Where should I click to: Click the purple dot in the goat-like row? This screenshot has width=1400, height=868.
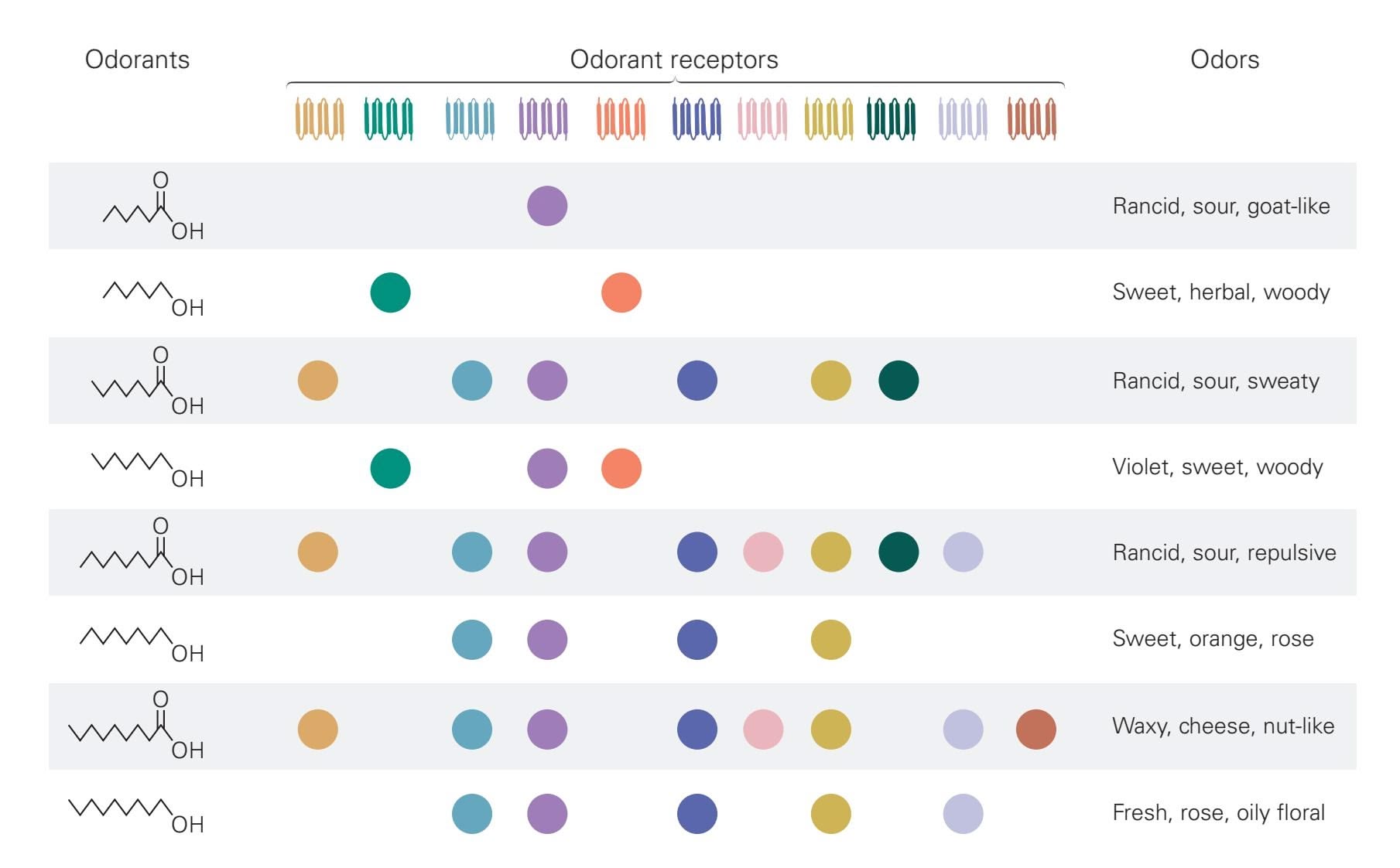click(547, 206)
